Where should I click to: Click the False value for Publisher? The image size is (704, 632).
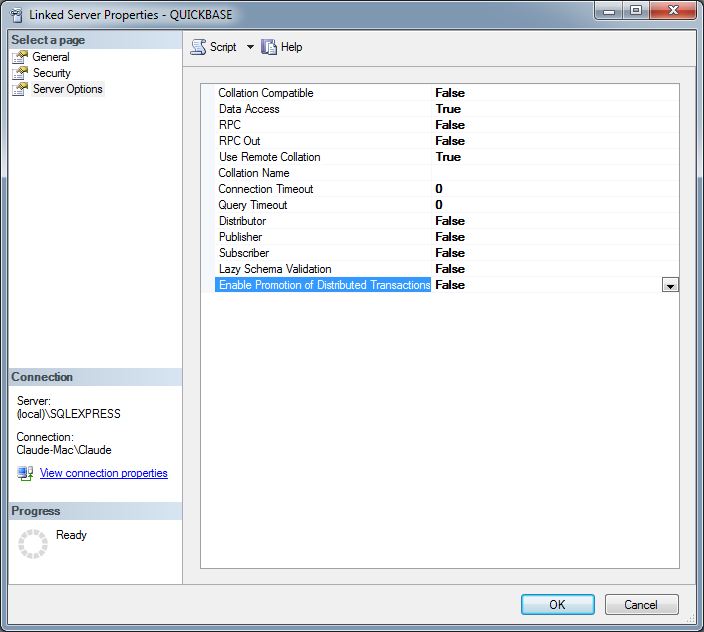coord(450,237)
